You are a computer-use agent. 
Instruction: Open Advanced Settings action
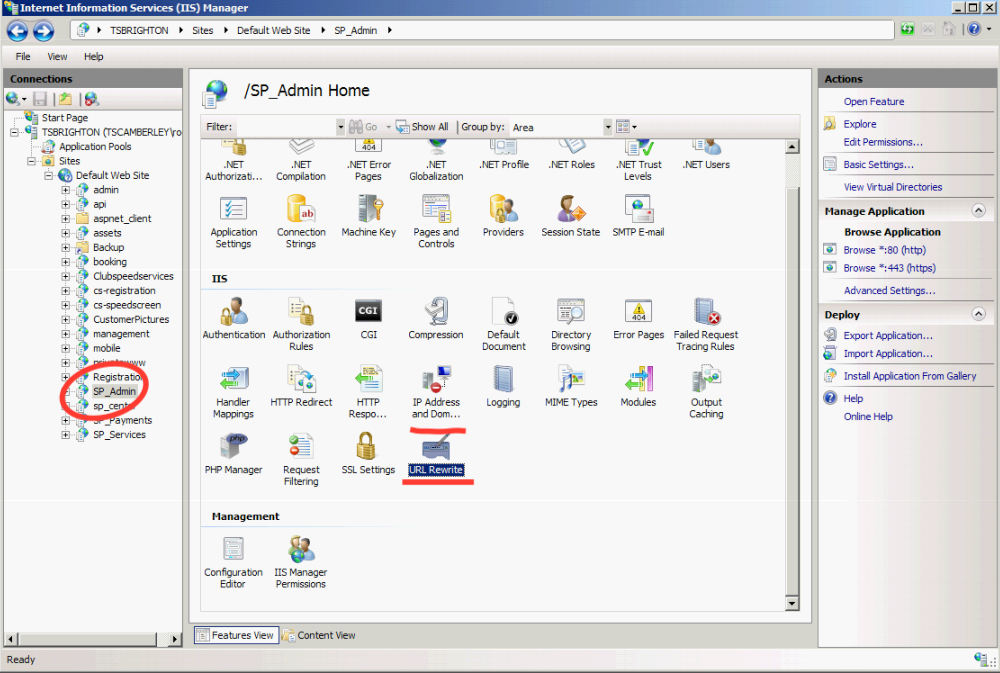coord(890,290)
